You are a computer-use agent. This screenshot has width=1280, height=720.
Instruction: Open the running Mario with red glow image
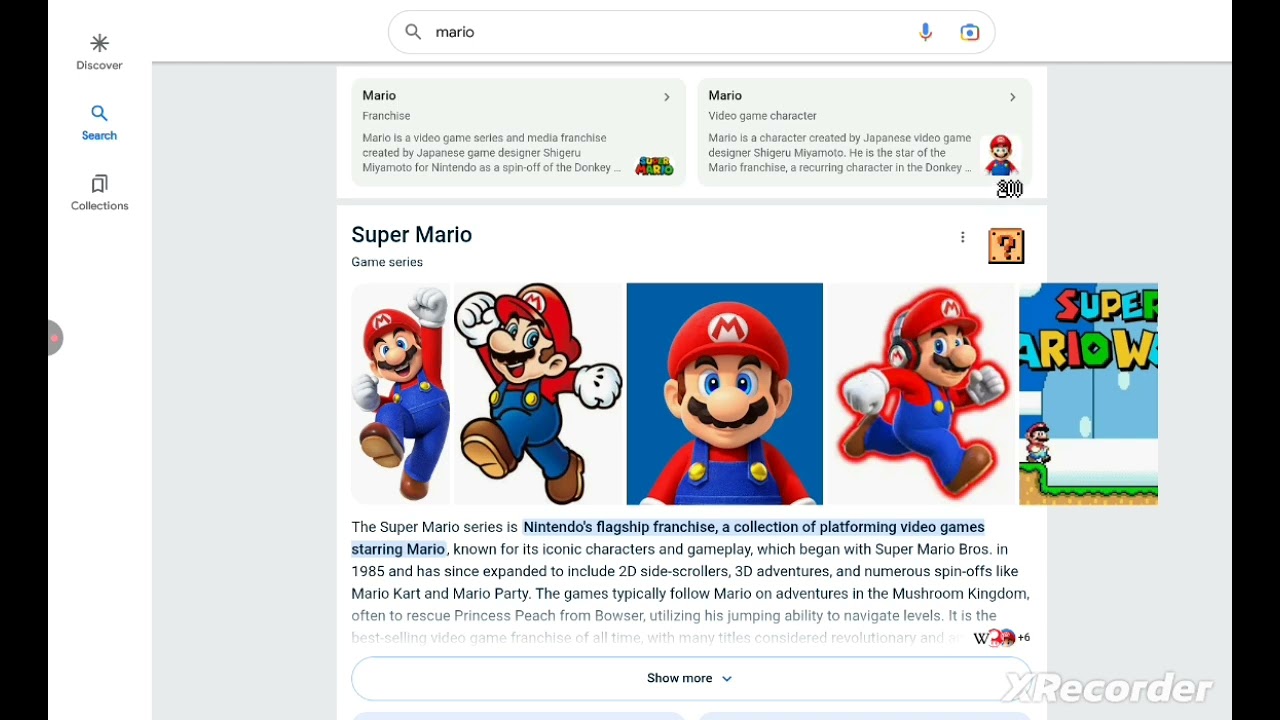point(921,394)
